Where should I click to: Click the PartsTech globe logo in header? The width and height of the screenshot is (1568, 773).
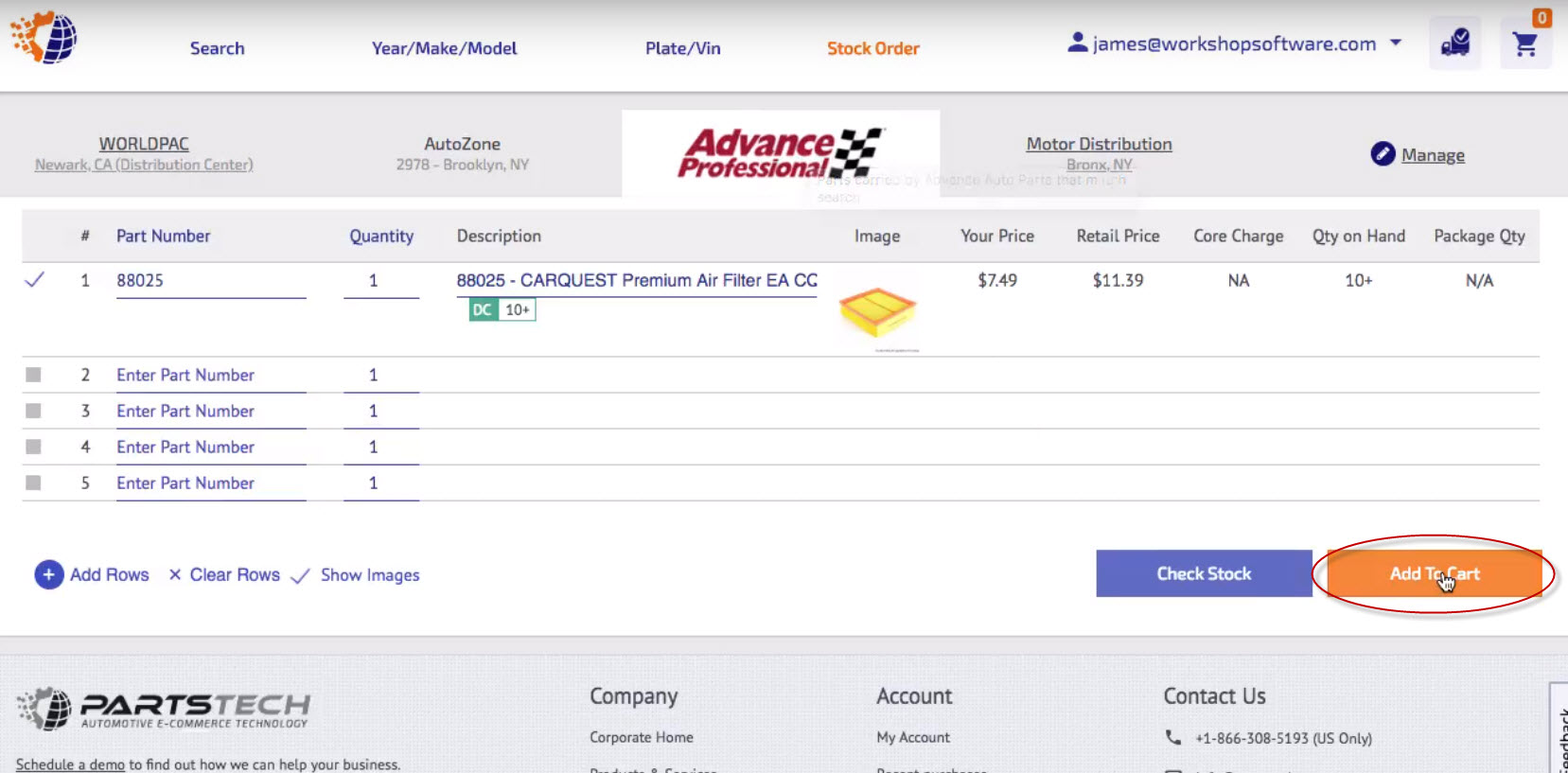coord(44,38)
